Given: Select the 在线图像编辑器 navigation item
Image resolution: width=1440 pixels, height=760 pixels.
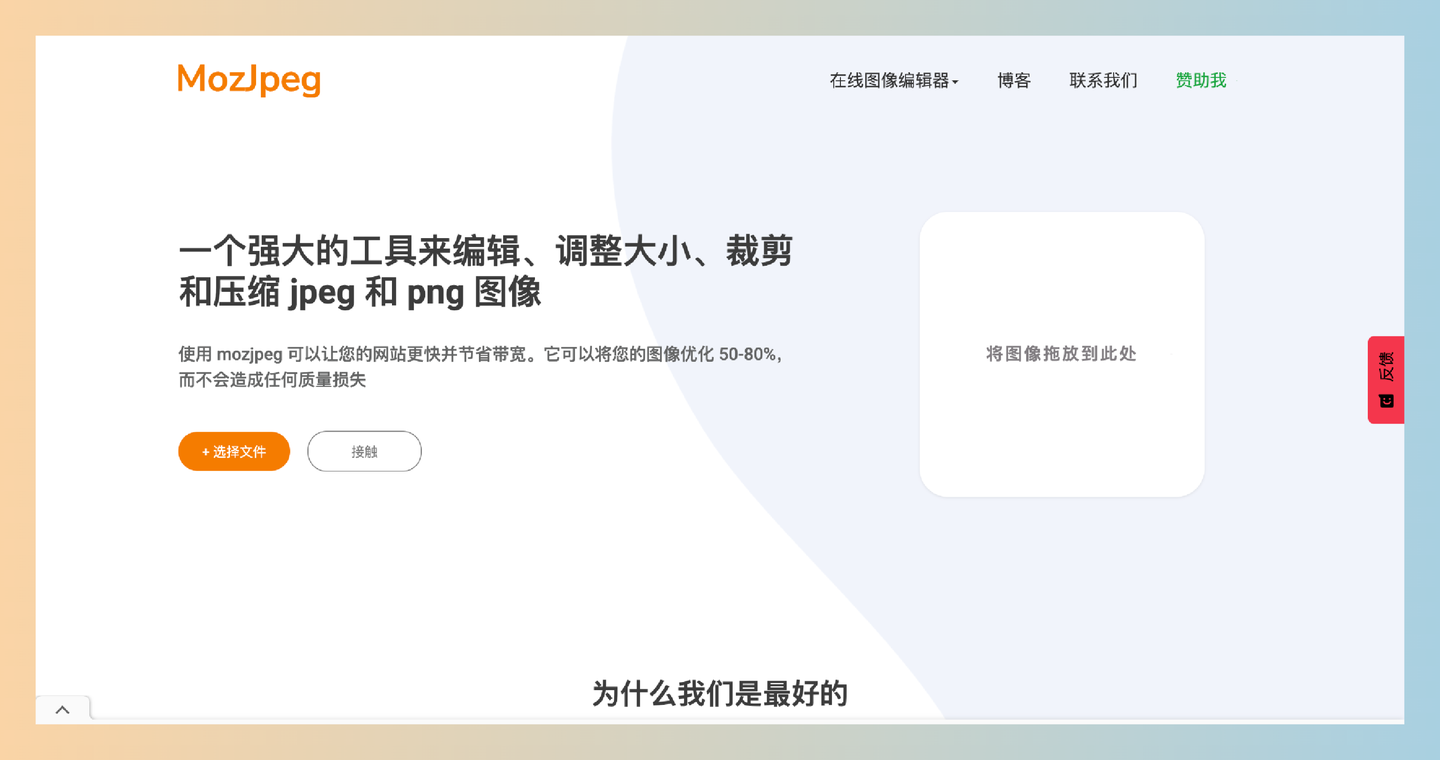Looking at the screenshot, I should tap(893, 80).
